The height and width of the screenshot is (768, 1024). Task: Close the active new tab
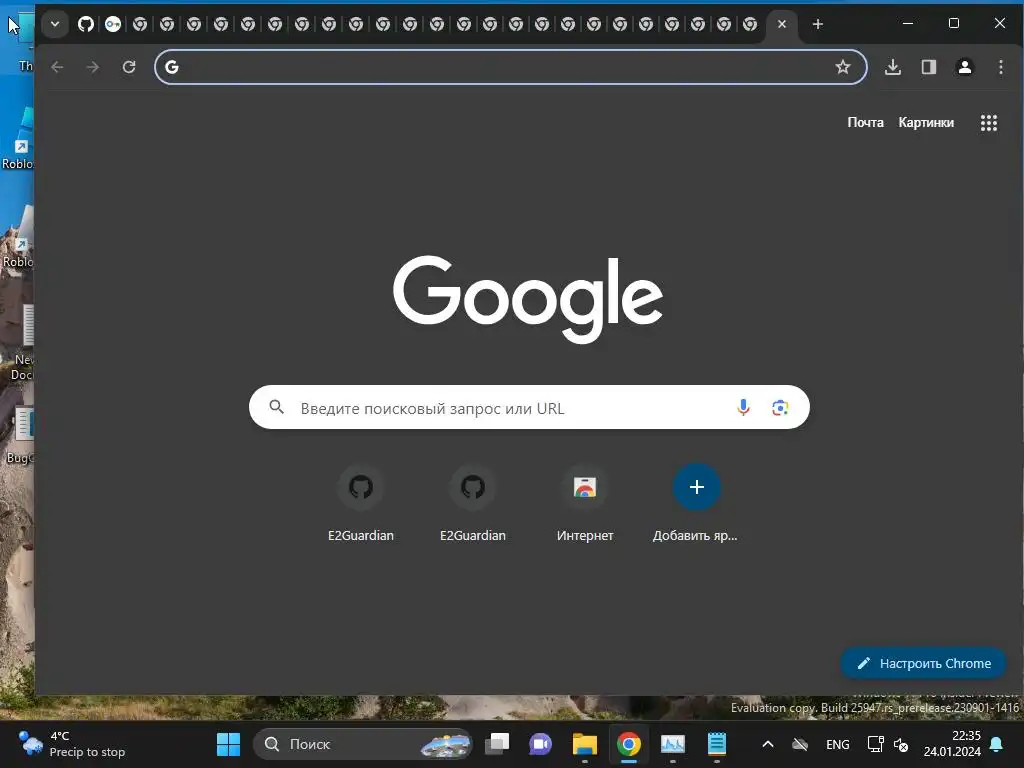[x=782, y=24]
